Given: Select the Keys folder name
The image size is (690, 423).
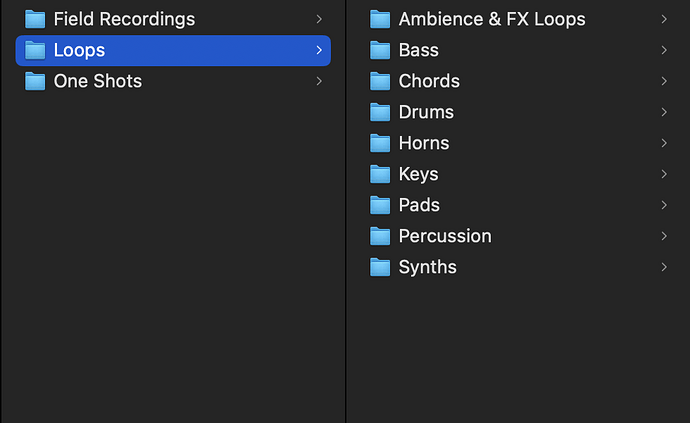Looking at the screenshot, I should pos(418,174).
